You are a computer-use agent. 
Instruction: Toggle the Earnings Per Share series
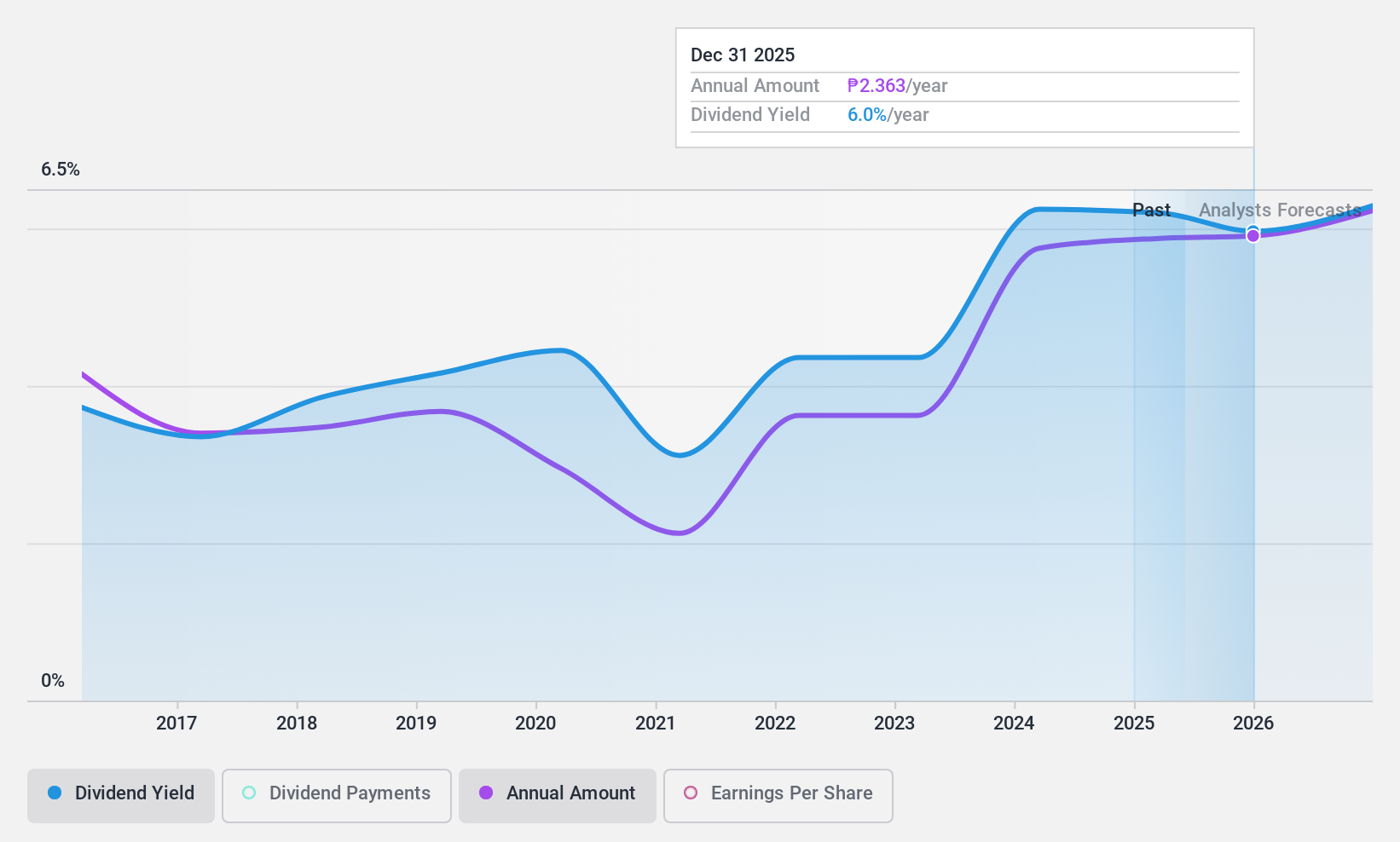pyautogui.click(x=778, y=795)
